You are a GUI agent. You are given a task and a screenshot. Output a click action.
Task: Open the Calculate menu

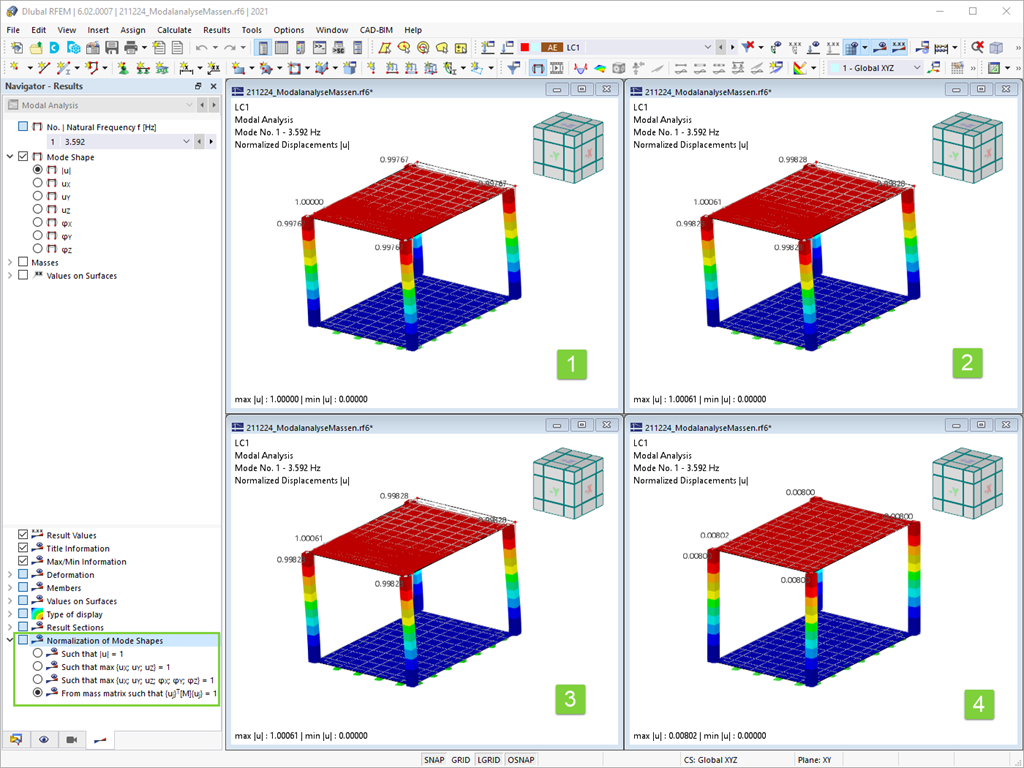[175, 30]
